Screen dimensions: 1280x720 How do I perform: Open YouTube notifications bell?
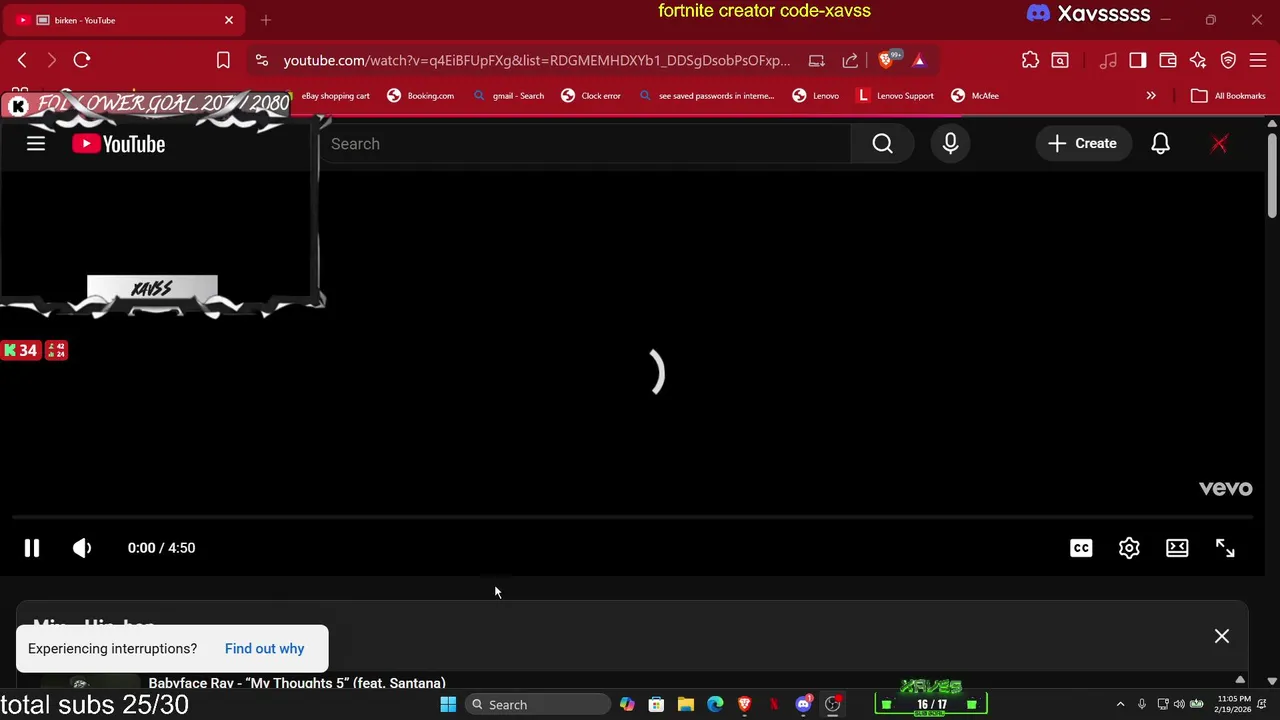click(1160, 144)
